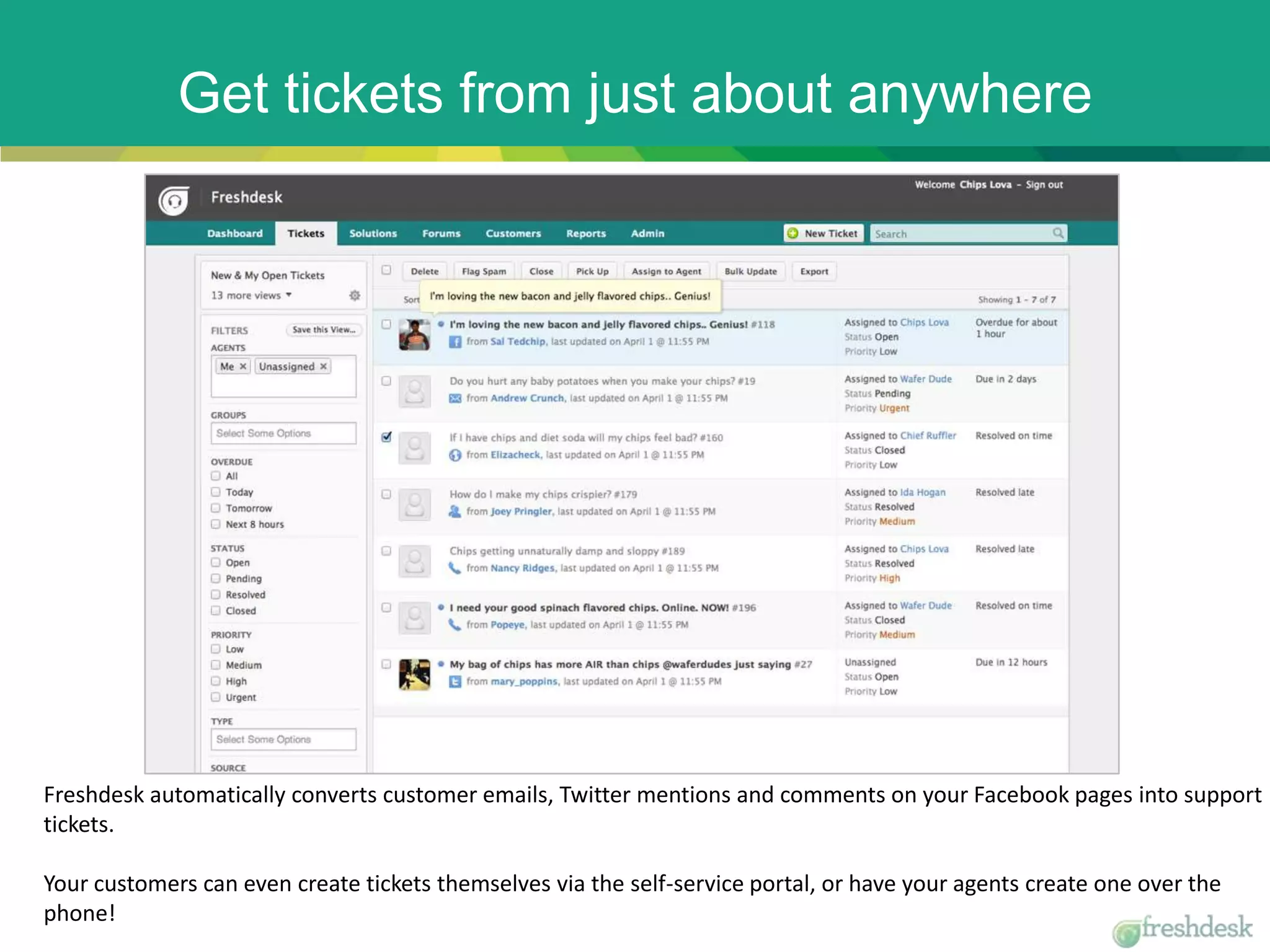Open the Admin tab
The image size is (1270, 952).
(x=647, y=234)
